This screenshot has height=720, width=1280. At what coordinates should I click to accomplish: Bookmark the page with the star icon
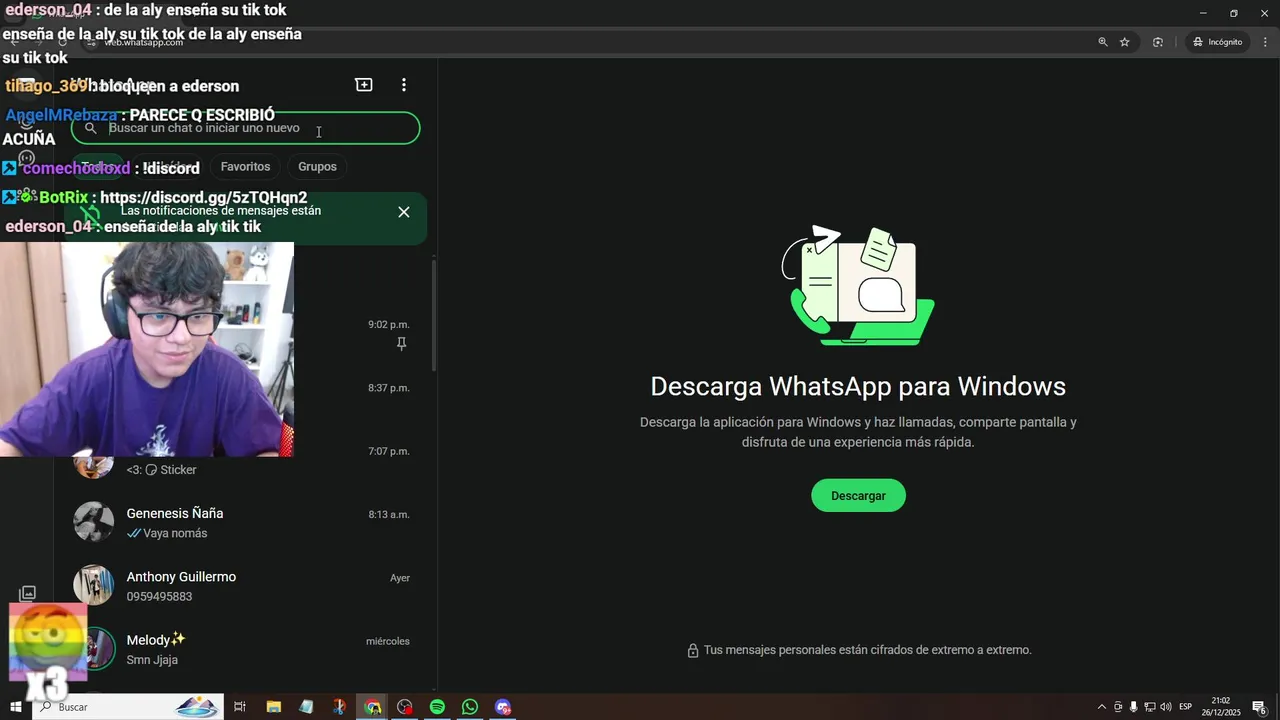point(1125,42)
